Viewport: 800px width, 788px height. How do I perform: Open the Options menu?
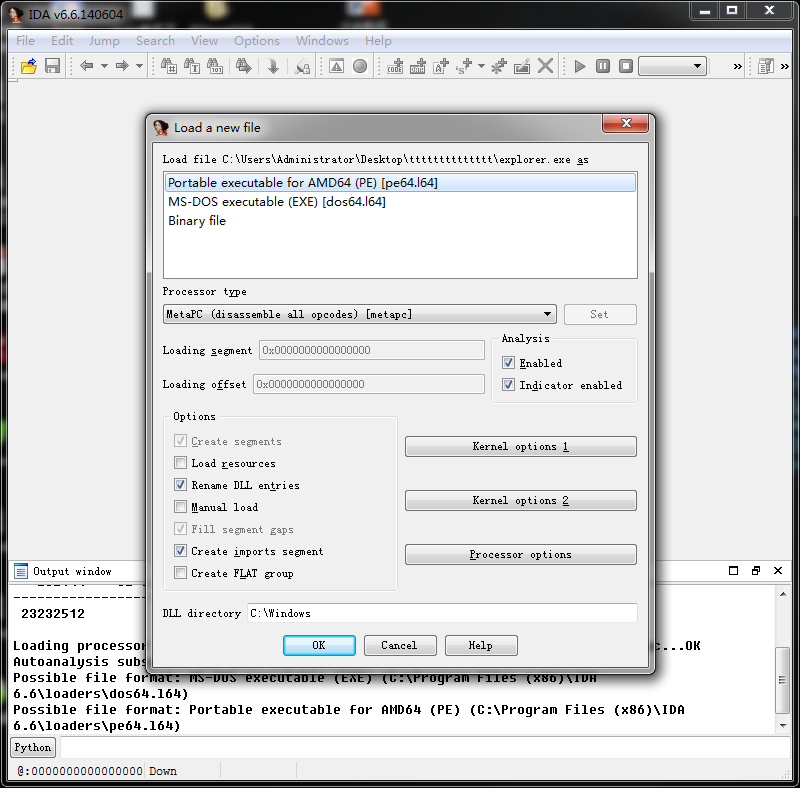[257, 41]
